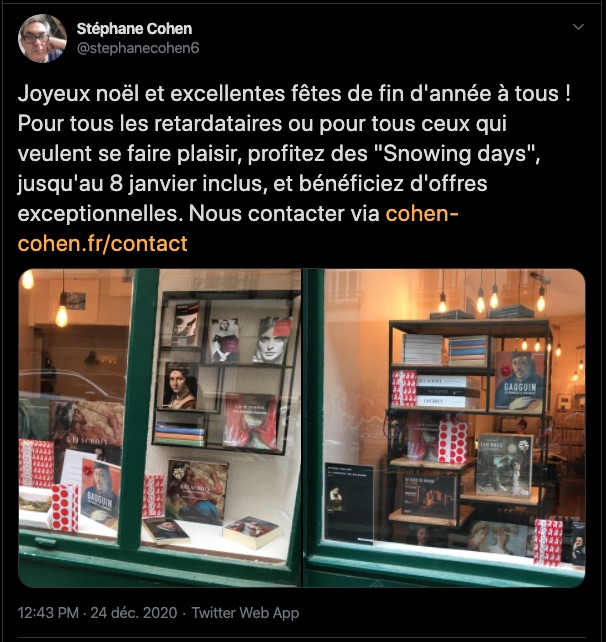Open the right shop window photo
606x642 pixels.
444,428
